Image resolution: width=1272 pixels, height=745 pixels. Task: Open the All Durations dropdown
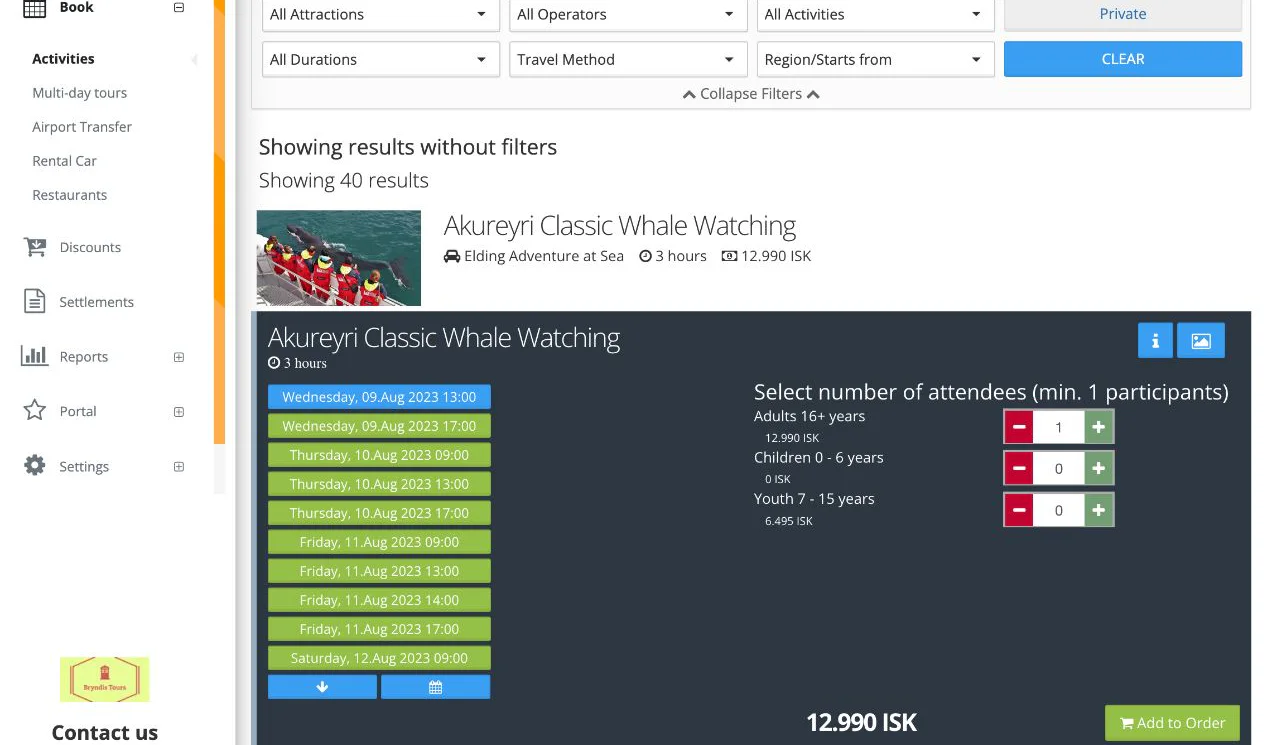click(380, 59)
